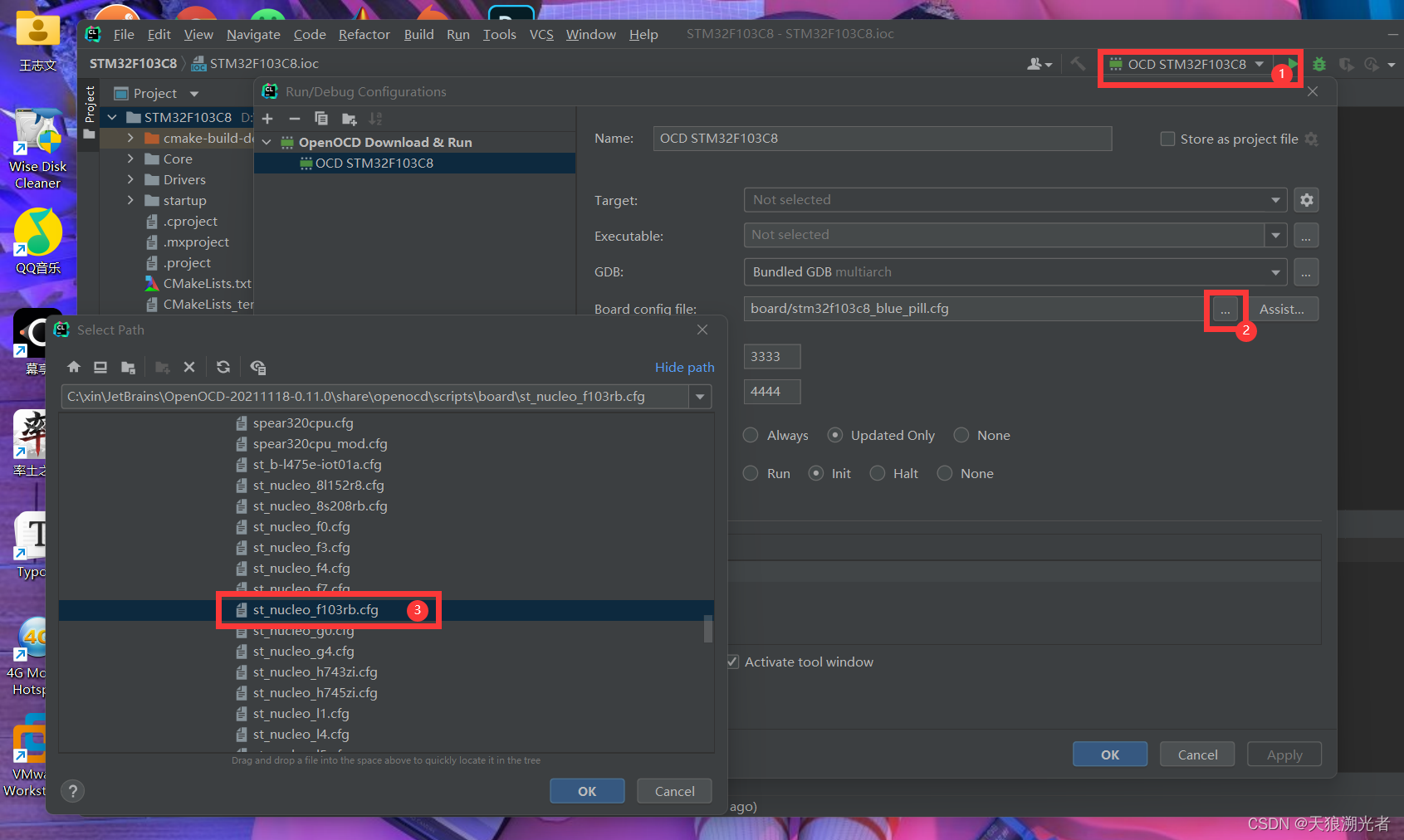
Task: Select the Halt reset radio button
Action: [878, 473]
